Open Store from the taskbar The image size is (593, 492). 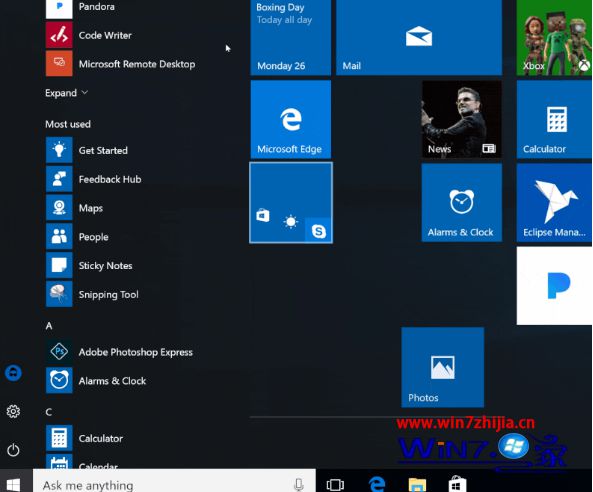pyautogui.click(x=457, y=484)
